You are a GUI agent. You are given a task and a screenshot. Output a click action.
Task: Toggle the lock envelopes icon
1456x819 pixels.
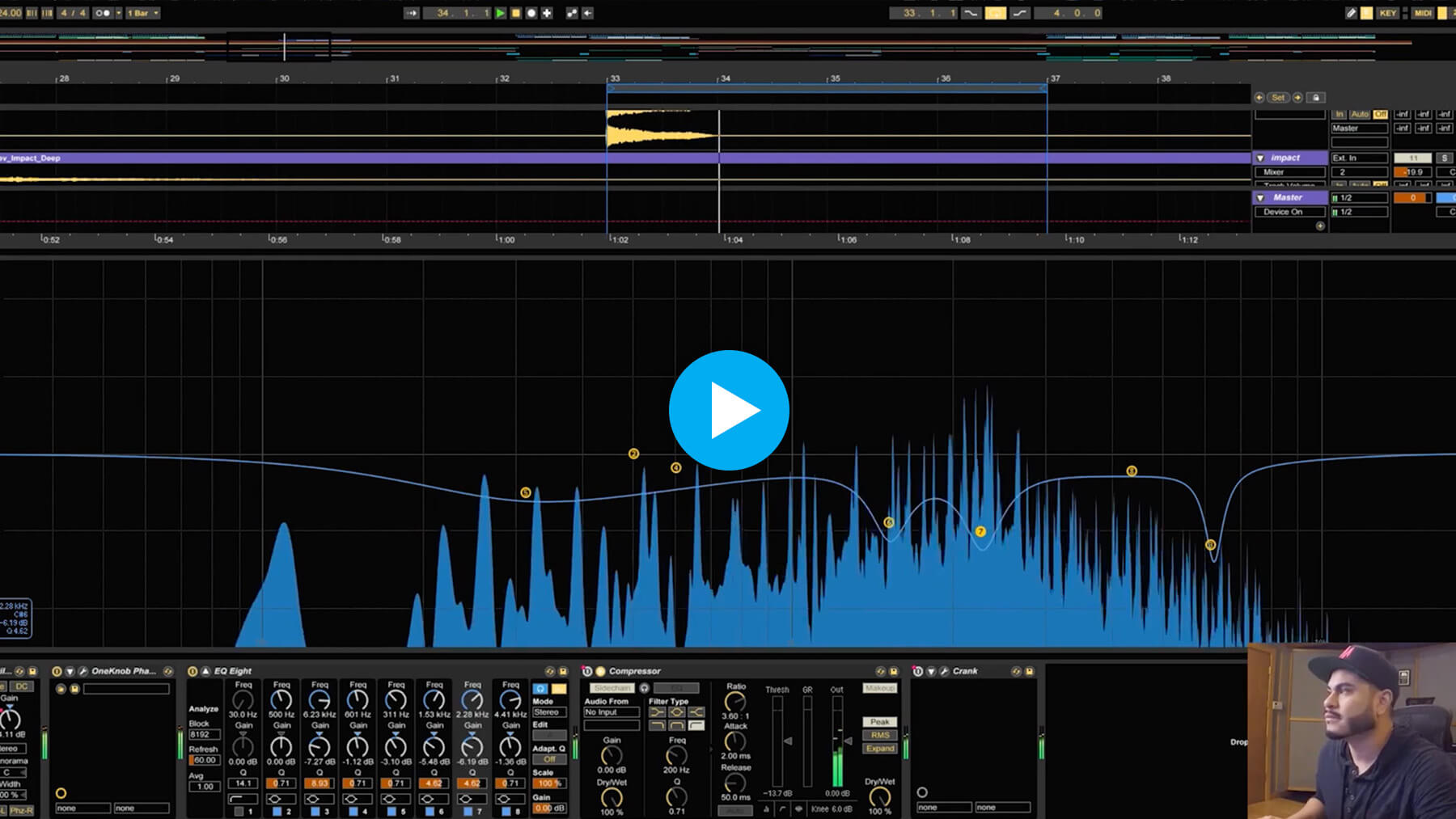[x=1316, y=98]
